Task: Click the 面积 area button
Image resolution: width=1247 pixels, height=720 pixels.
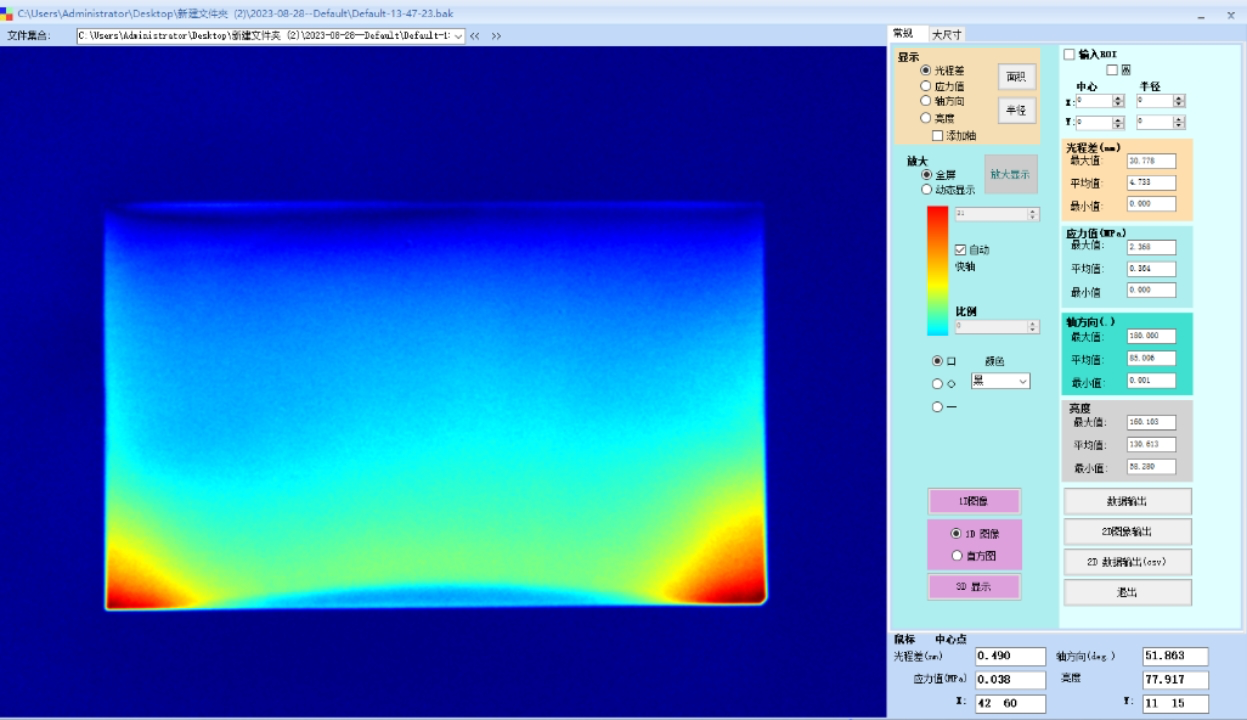Action: tap(1016, 77)
